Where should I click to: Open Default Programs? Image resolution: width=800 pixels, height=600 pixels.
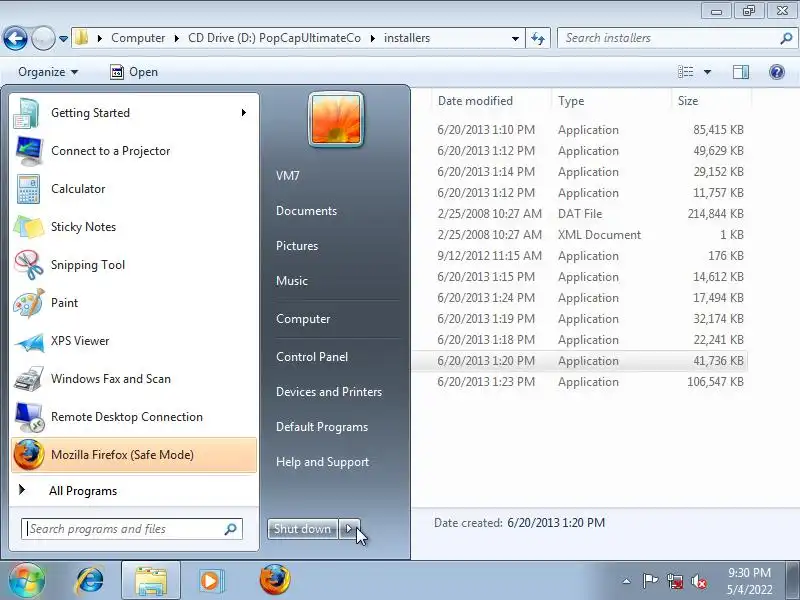pos(322,427)
